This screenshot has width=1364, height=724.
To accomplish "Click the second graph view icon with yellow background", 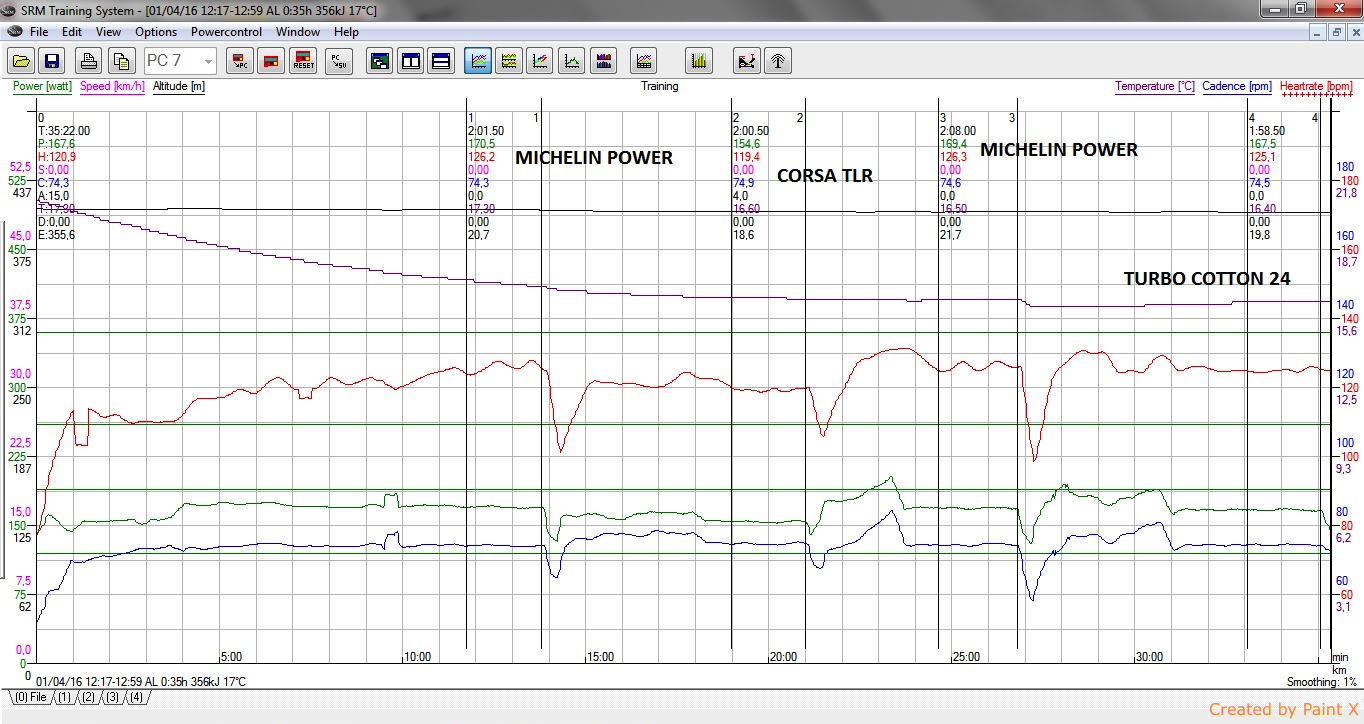I will pos(509,61).
